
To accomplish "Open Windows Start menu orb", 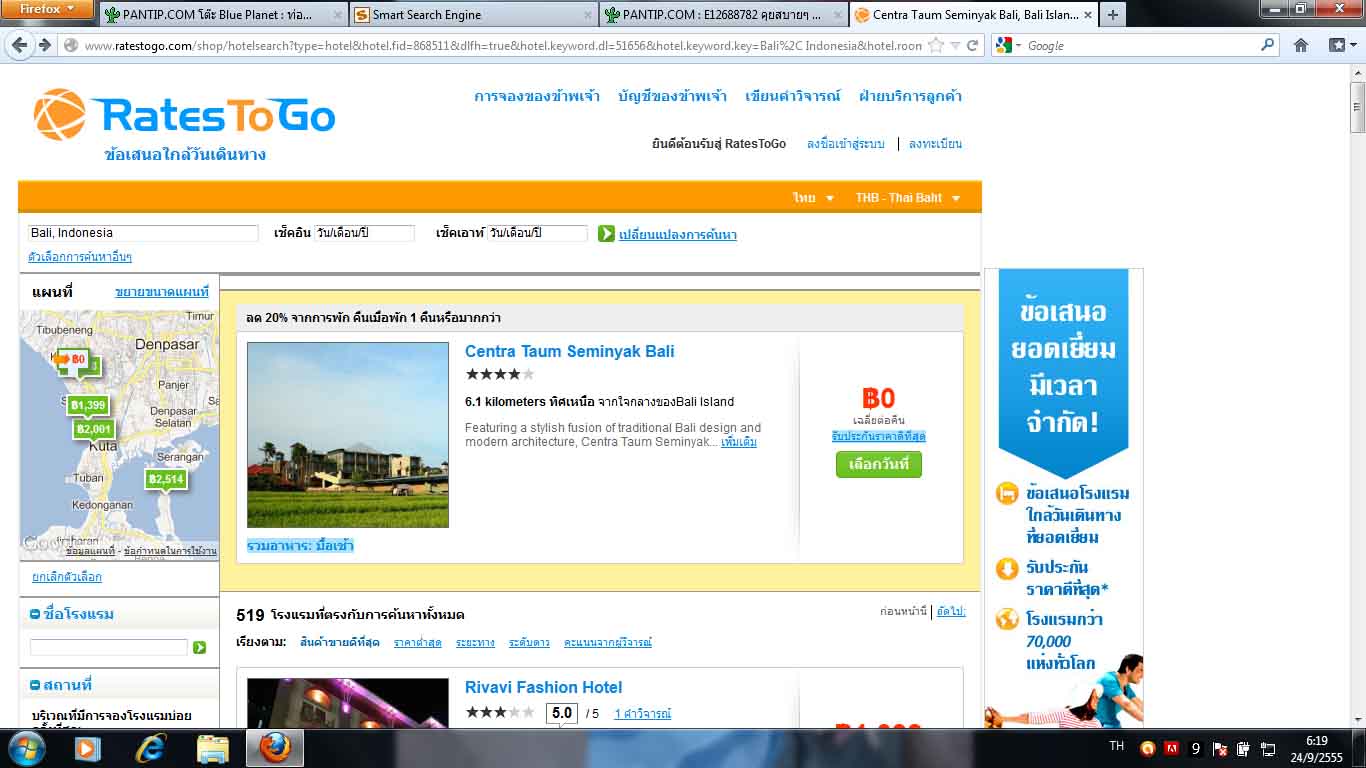I will click(25, 748).
